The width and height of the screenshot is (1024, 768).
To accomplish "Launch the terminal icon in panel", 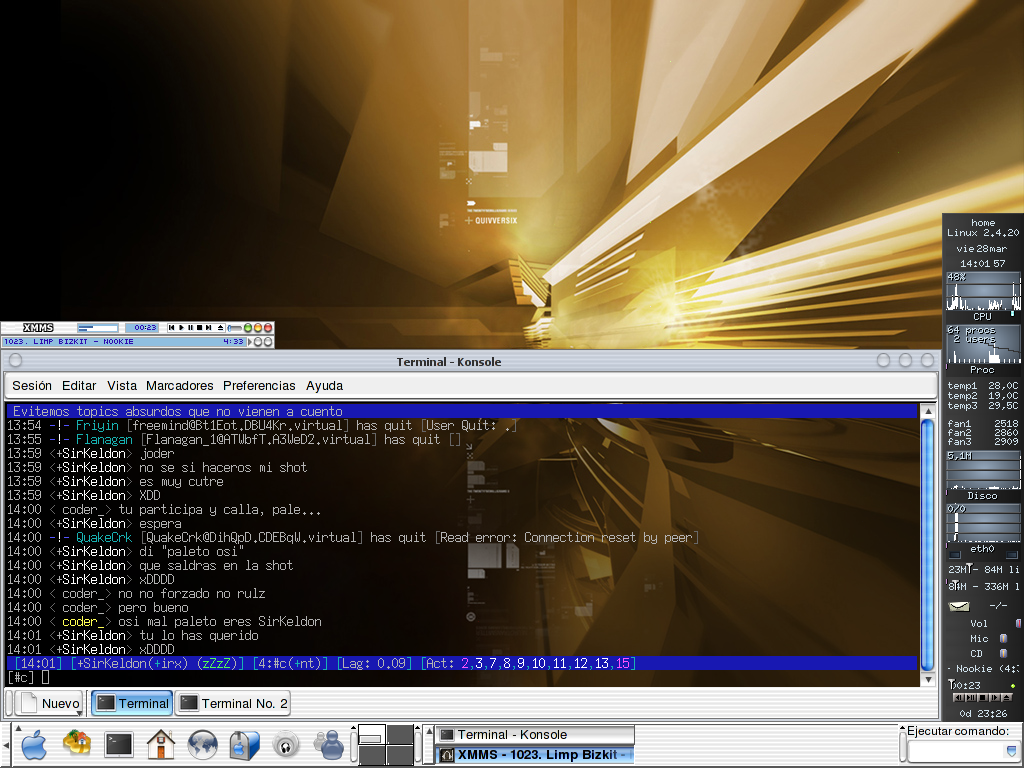I will pos(119,744).
